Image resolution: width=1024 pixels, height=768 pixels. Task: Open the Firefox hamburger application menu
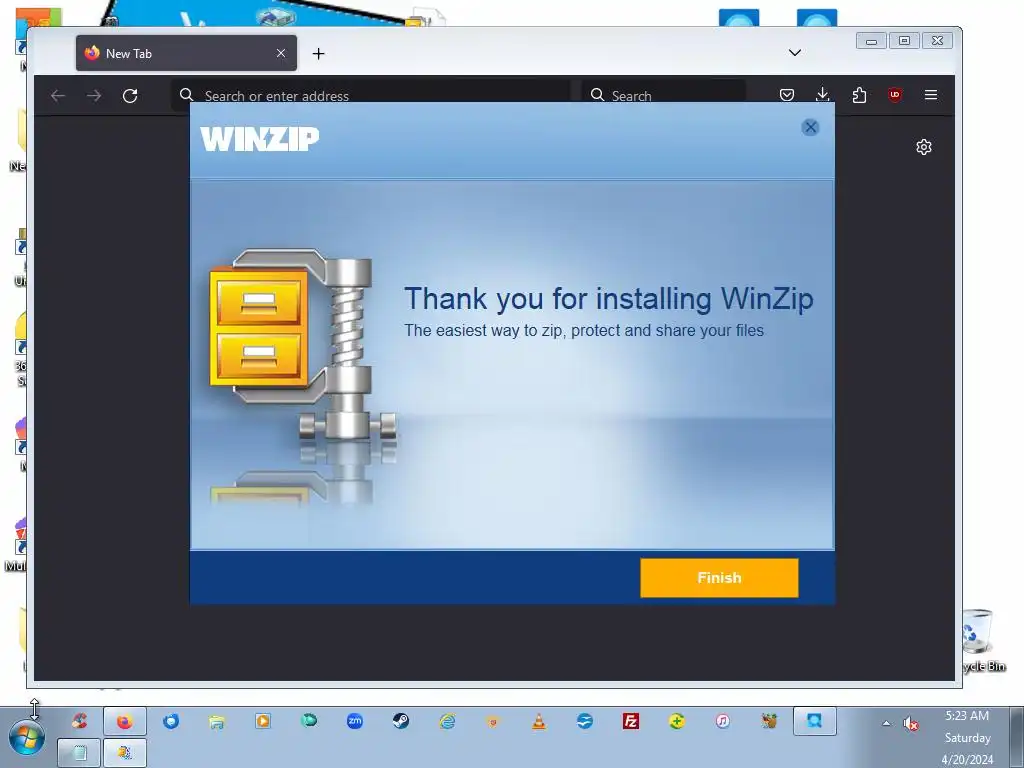tap(931, 95)
